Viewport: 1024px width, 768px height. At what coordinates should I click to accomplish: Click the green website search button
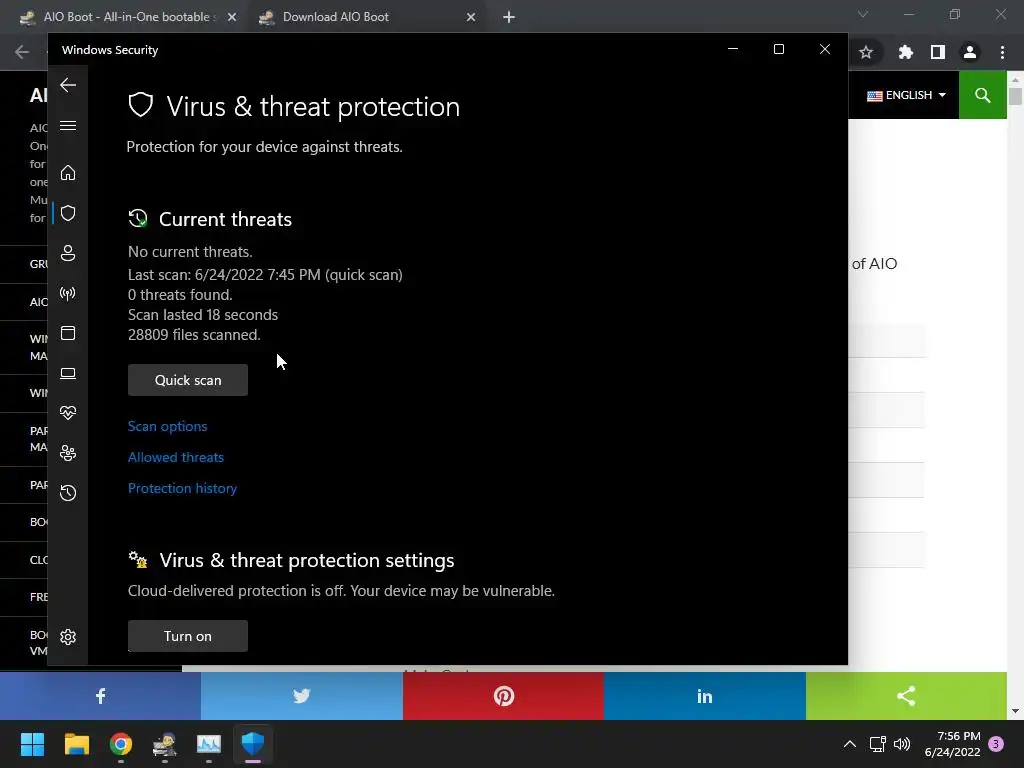point(982,95)
